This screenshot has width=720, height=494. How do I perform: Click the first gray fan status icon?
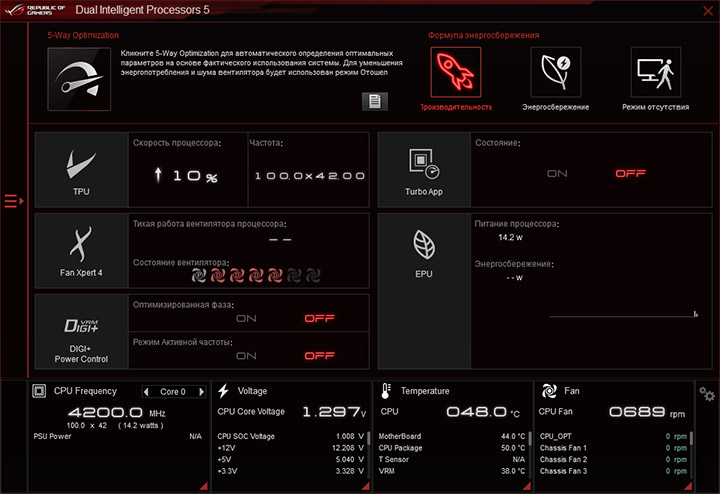(198, 275)
